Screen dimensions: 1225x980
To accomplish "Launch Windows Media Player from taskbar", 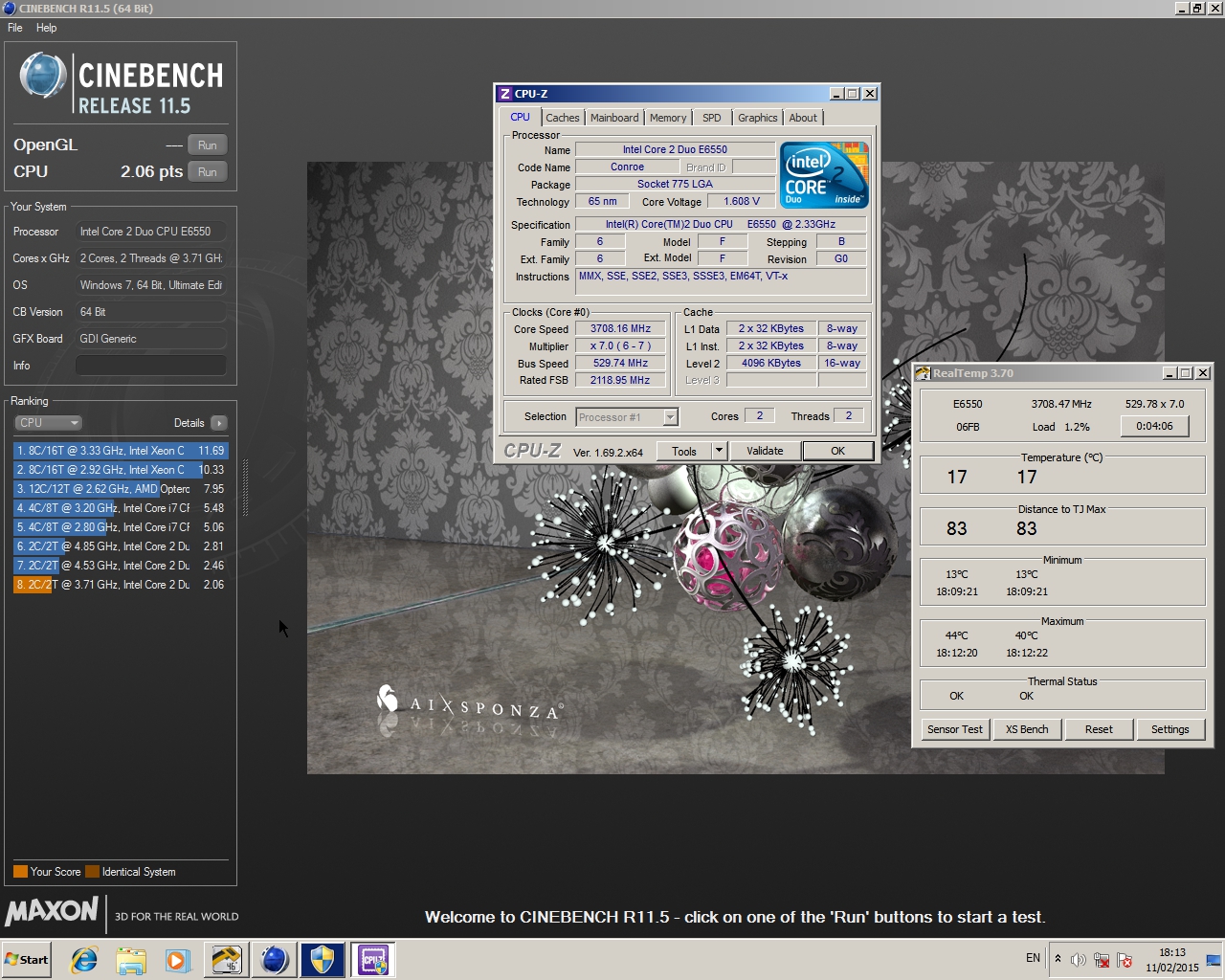I will tap(178, 960).
